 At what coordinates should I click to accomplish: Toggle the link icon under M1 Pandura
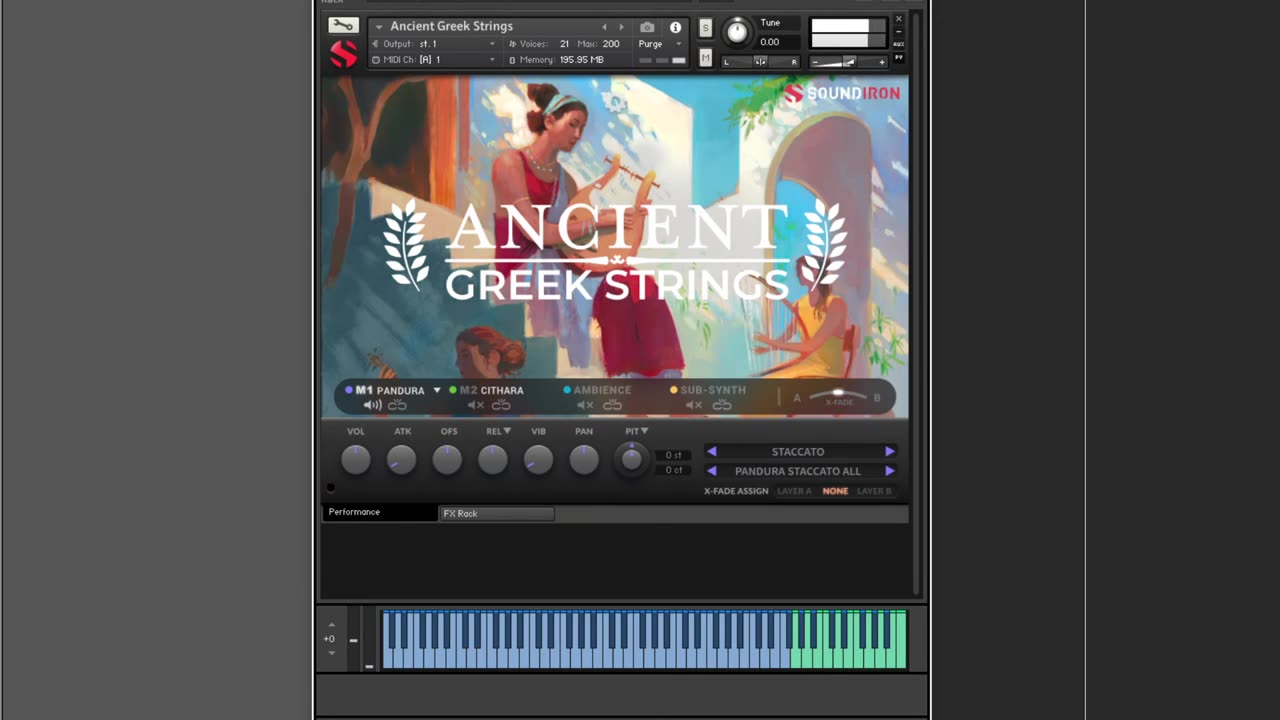coord(397,405)
